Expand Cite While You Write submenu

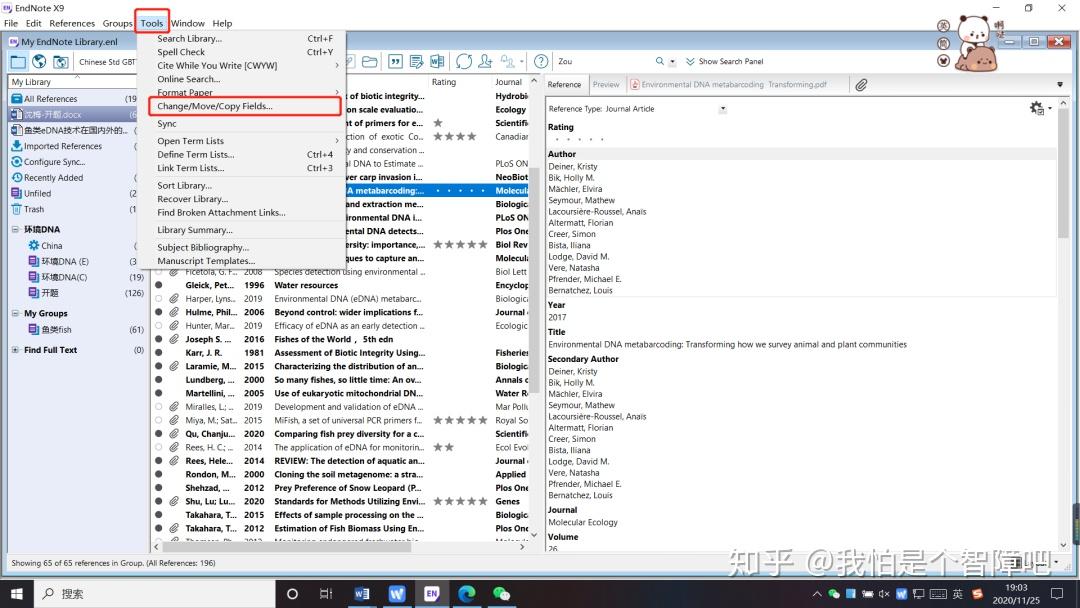click(337, 65)
